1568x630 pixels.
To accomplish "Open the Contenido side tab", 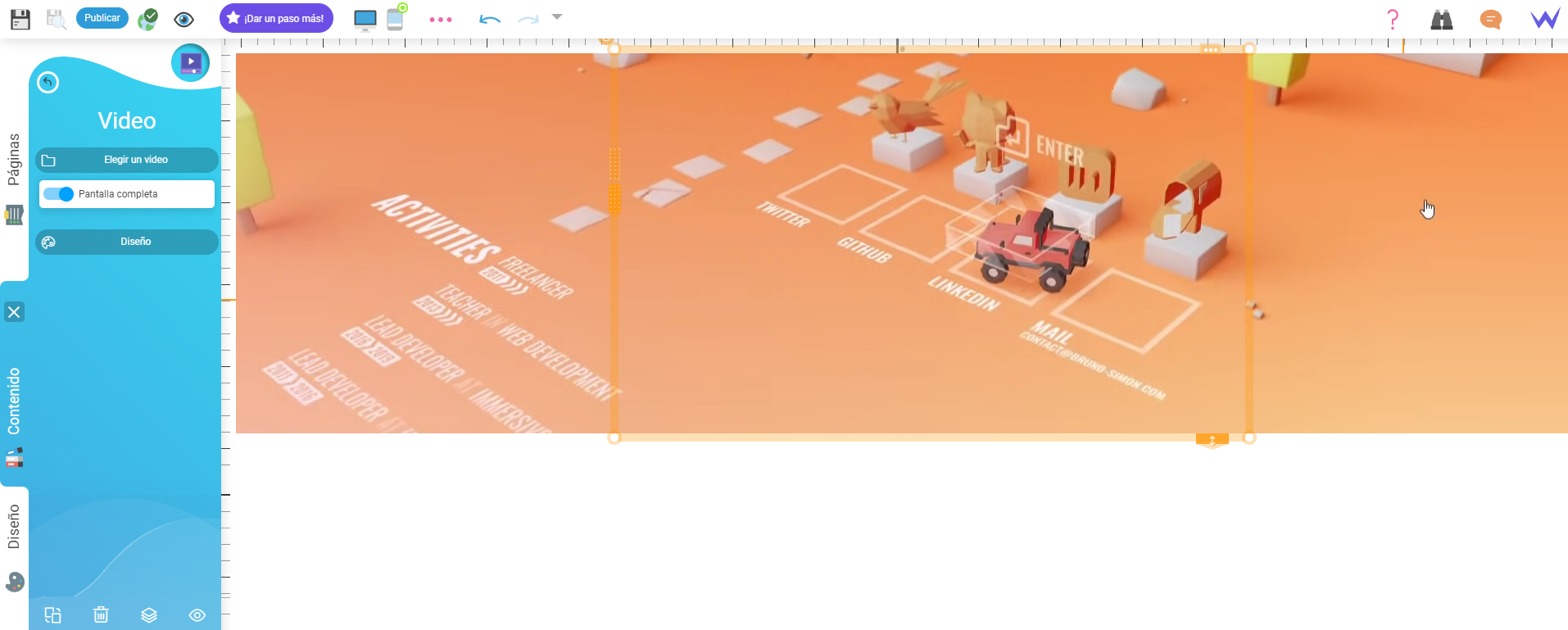I will [x=14, y=401].
